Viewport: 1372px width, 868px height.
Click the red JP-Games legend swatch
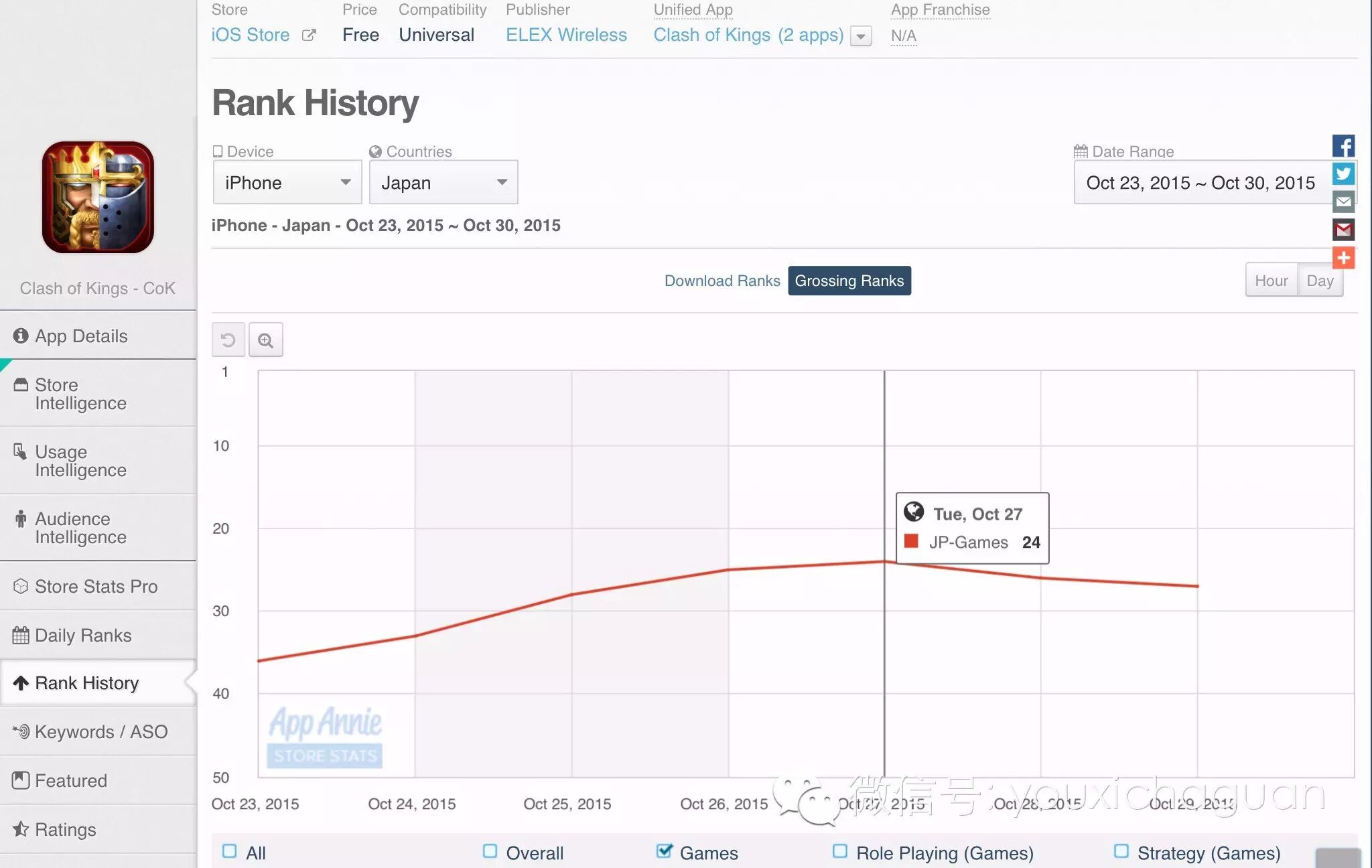click(911, 541)
